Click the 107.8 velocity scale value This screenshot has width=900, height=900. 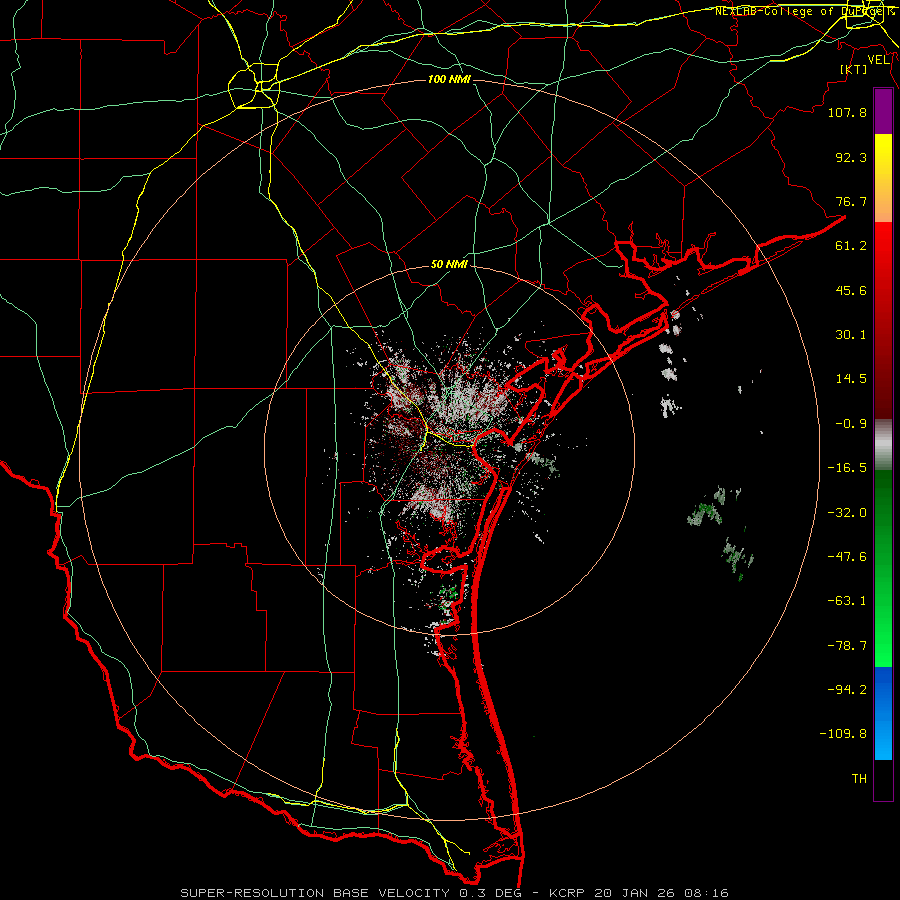click(847, 112)
